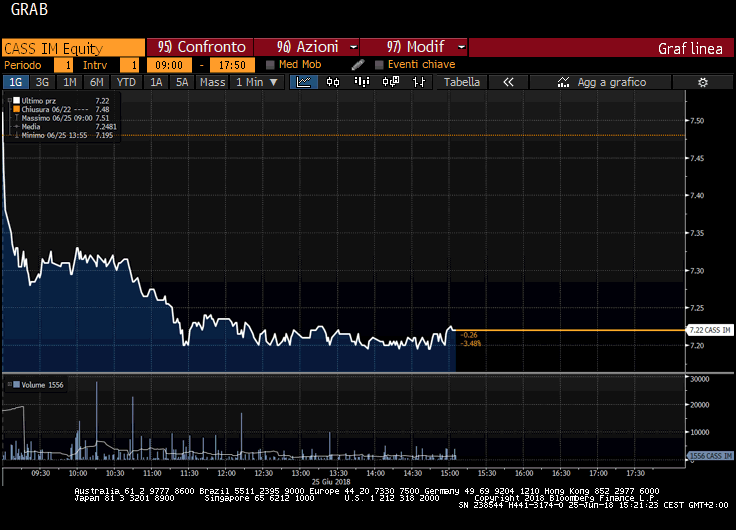Switch to the candlestick chart icon
Screen dimensions: 736x530
[x=333, y=82]
